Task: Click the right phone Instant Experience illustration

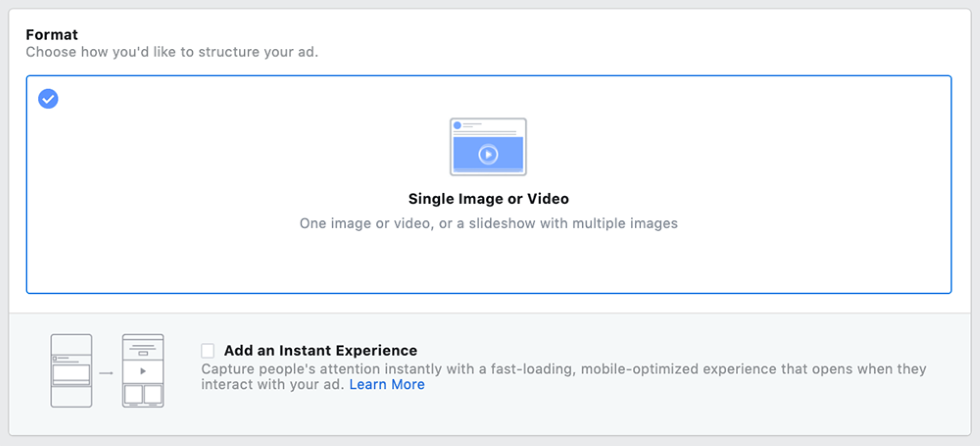Action: pyautogui.click(x=143, y=371)
